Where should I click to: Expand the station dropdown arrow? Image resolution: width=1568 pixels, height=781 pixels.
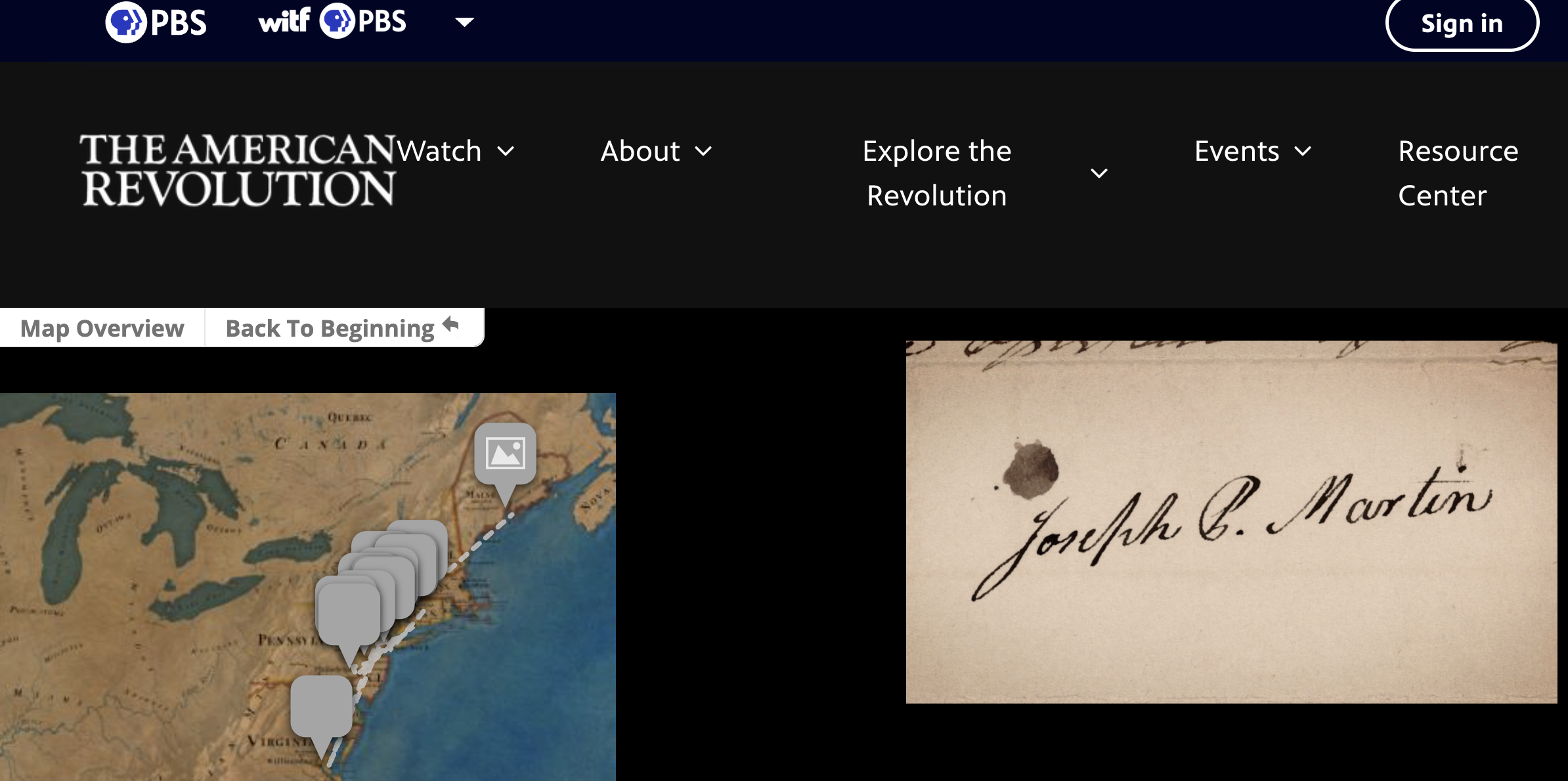(464, 22)
